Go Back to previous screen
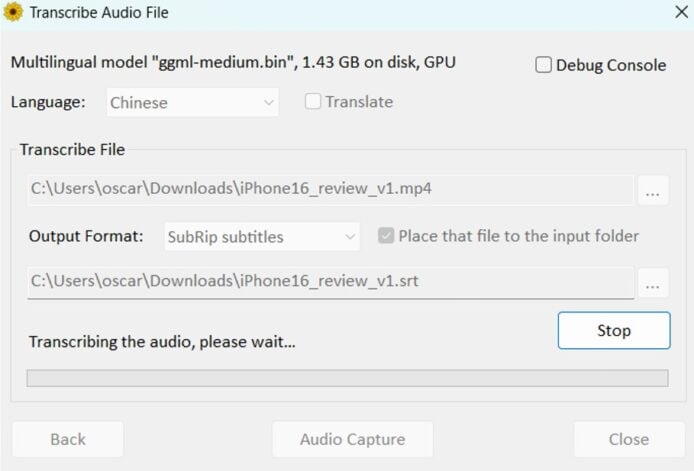This screenshot has height=471, width=694. coord(68,439)
